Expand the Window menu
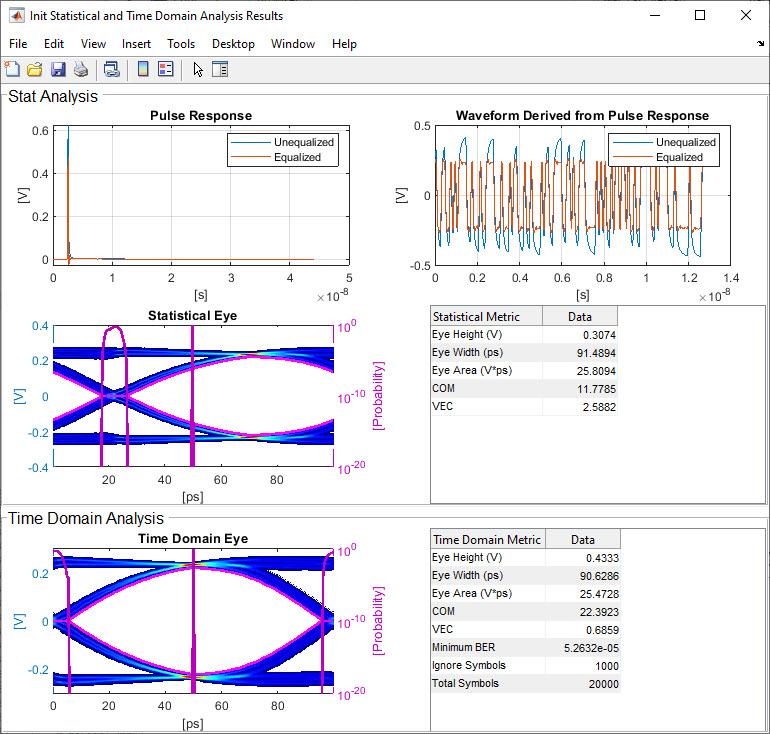The height and width of the screenshot is (734, 770). pos(293,44)
